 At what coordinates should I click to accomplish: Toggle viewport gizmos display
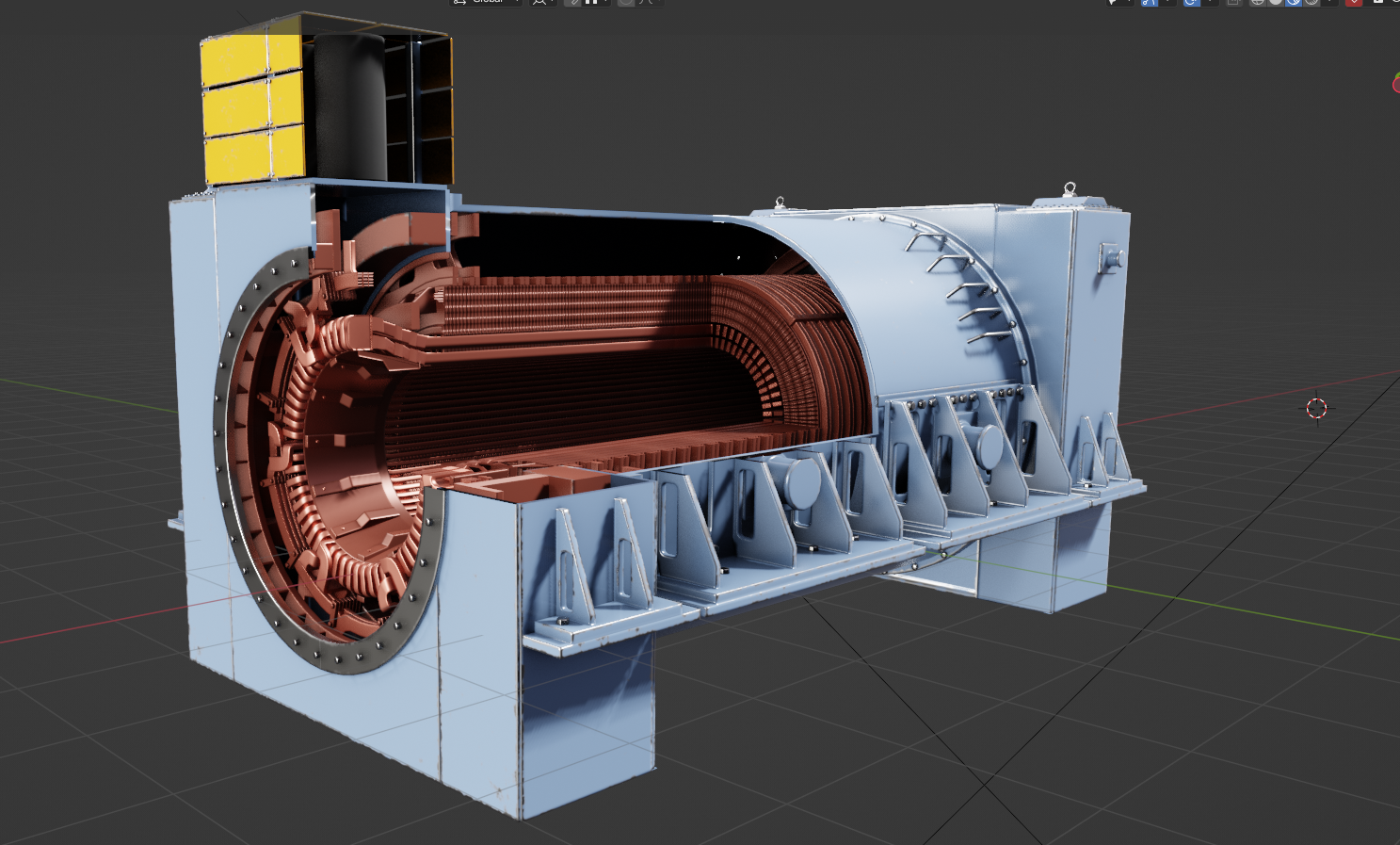[1150, 2]
